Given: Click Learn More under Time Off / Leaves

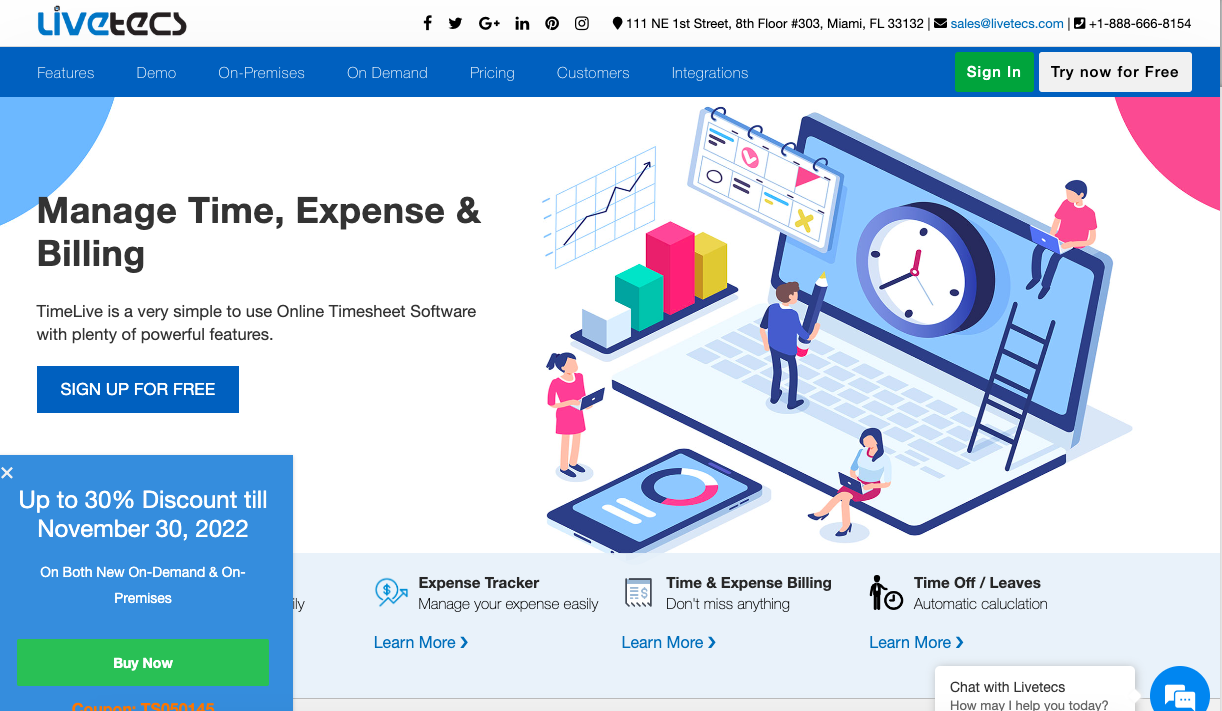Looking at the screenshot, I should (x=917, y=642).
